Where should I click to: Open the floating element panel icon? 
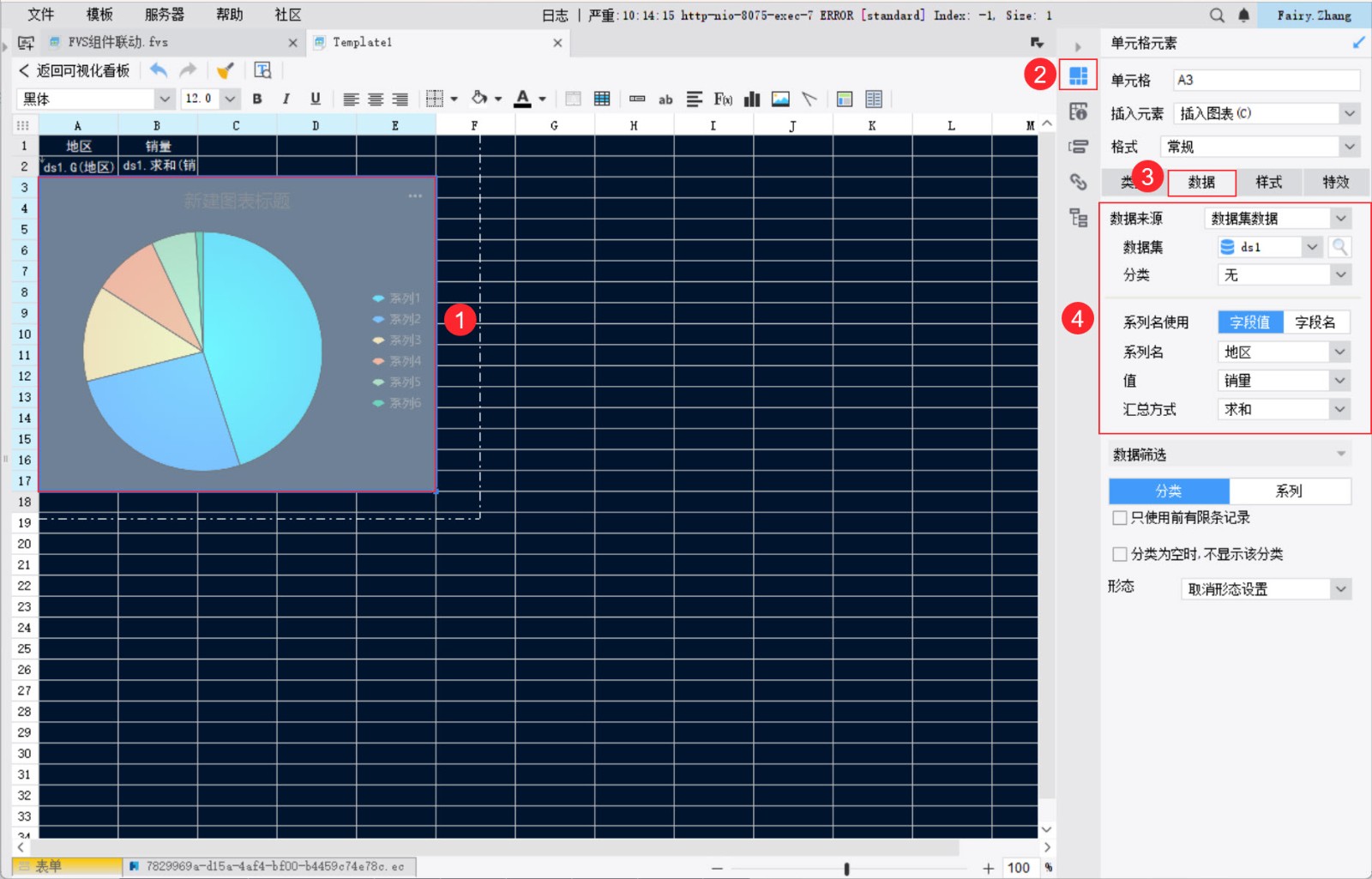(1078, 147)
